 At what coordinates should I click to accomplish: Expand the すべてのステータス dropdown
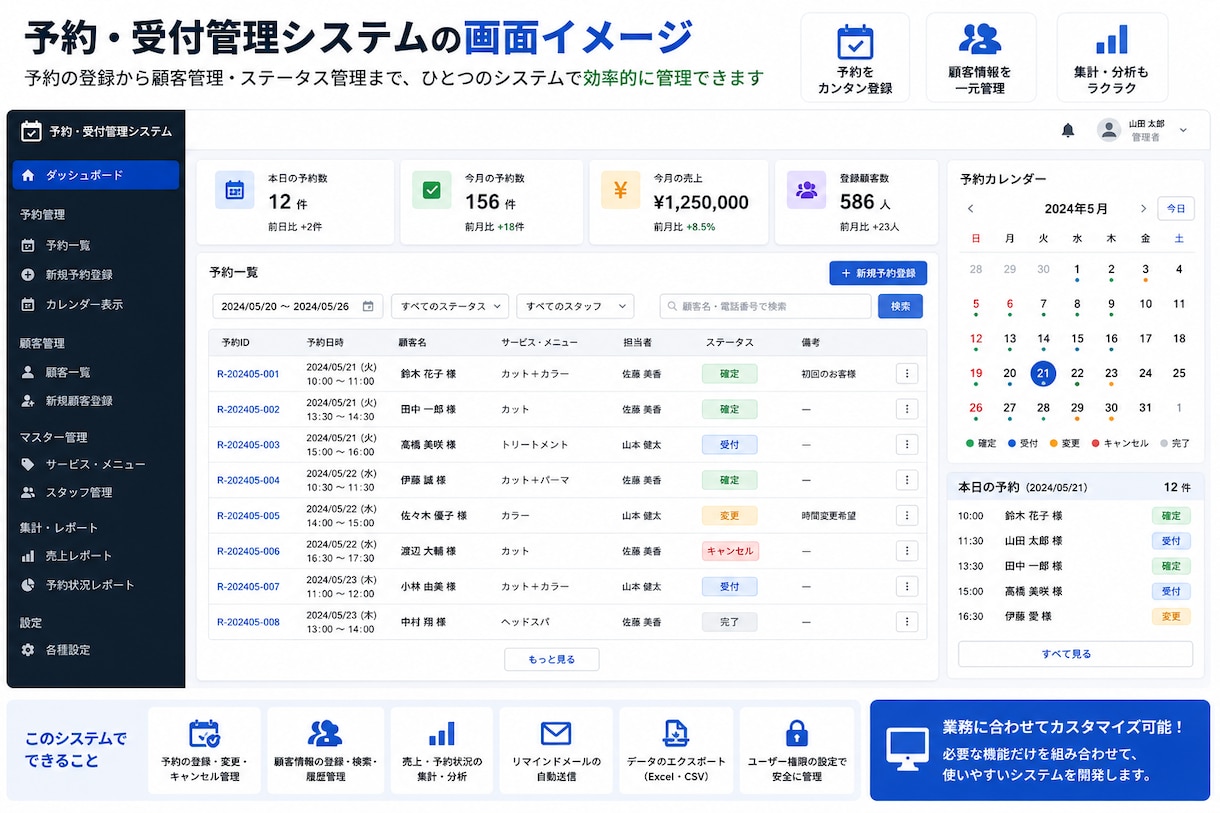[x=450, y=306]
